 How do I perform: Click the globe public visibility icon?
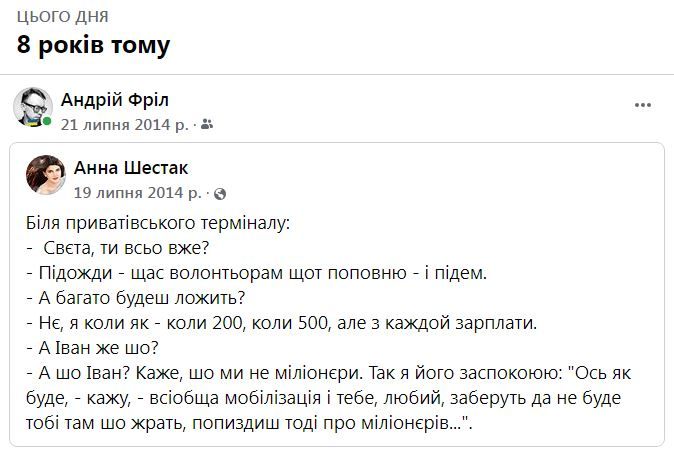pyautogui.click(x=220, y=193)
